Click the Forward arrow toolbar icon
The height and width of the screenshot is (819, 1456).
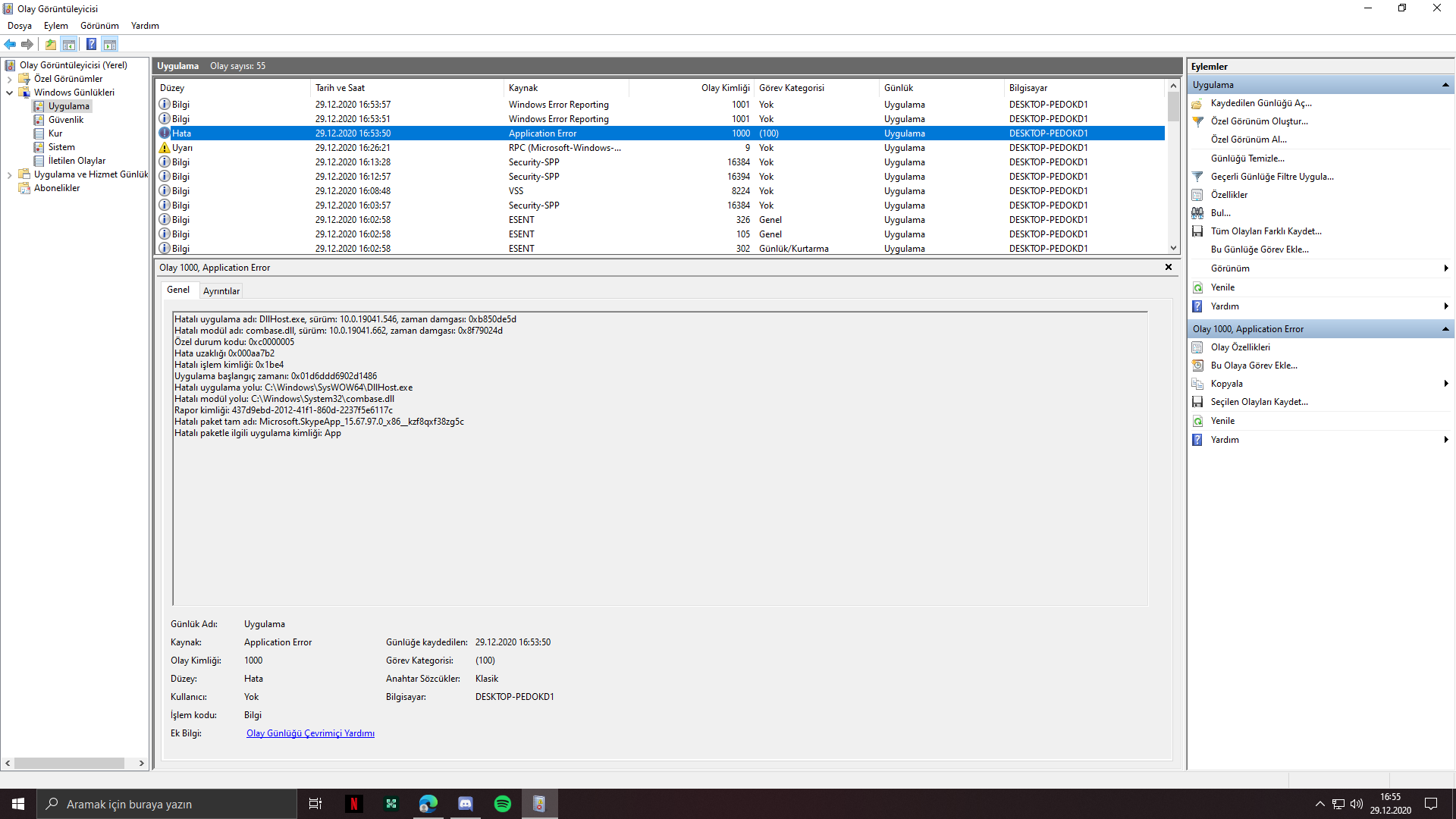pos(27,44)
